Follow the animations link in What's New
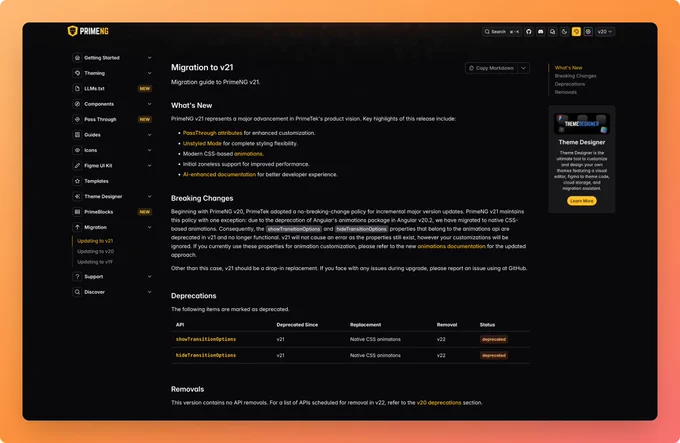The height and width of the screenshot is (443, 680). (248, 154)
